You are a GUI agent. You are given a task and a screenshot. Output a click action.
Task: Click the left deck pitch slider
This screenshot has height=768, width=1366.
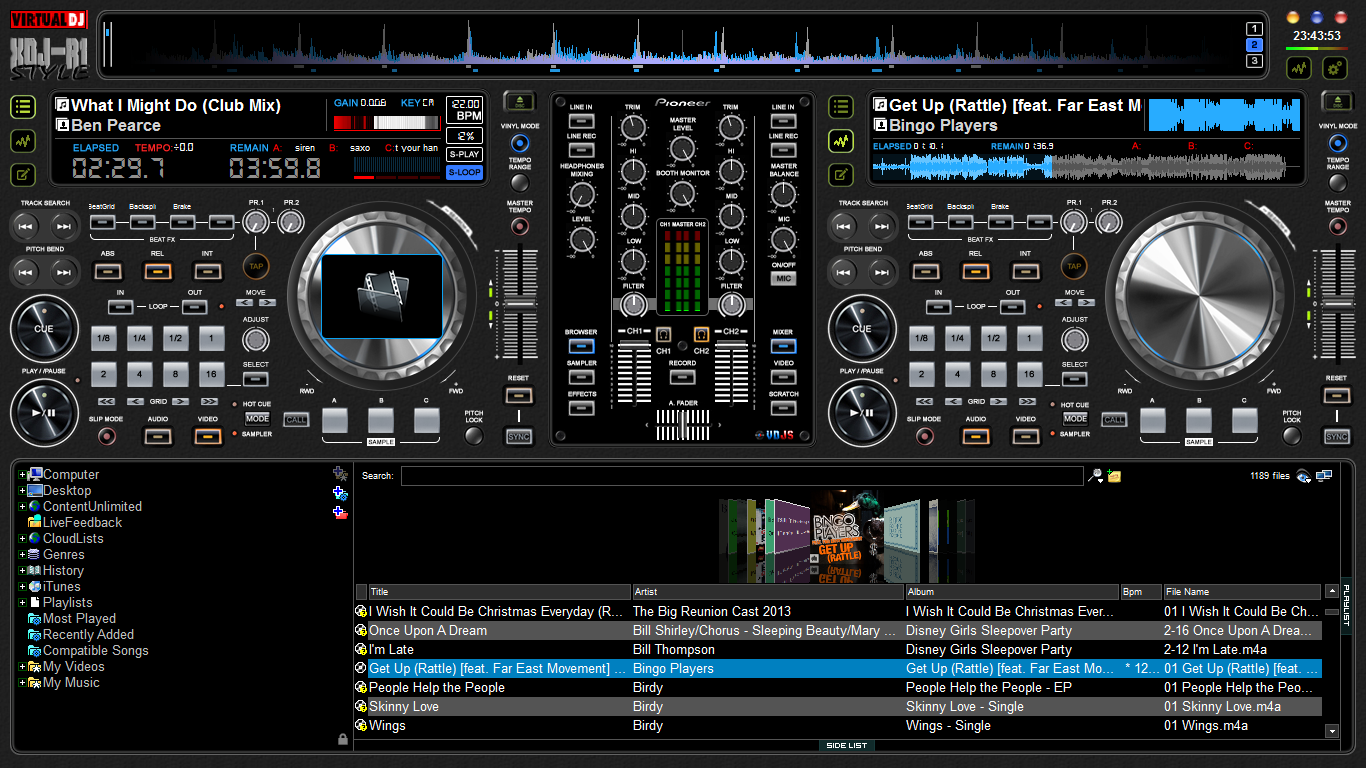pos(519,302)
